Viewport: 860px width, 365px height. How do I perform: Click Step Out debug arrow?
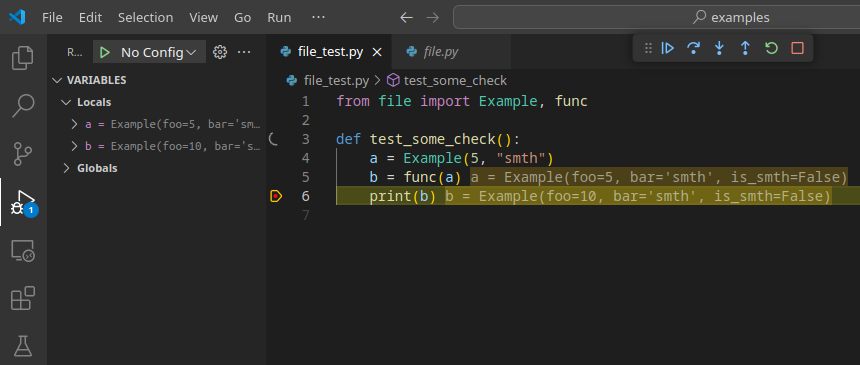pos(745,48)
